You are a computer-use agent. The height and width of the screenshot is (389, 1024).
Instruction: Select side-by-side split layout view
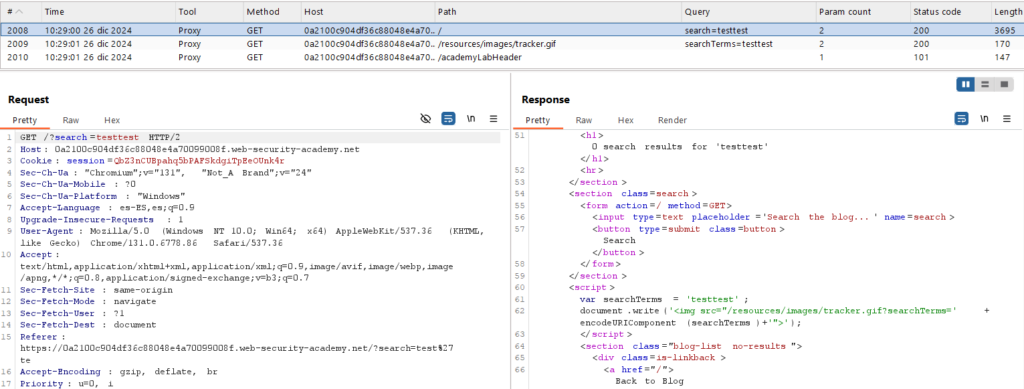click(965, 84)
